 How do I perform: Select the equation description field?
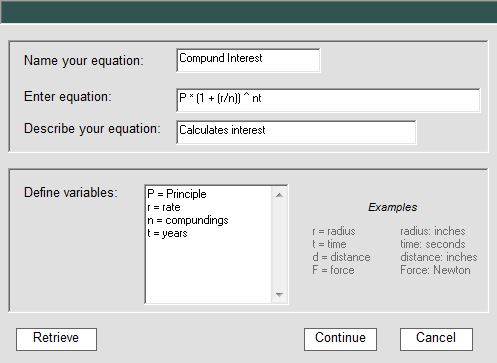tap(296, 132)
